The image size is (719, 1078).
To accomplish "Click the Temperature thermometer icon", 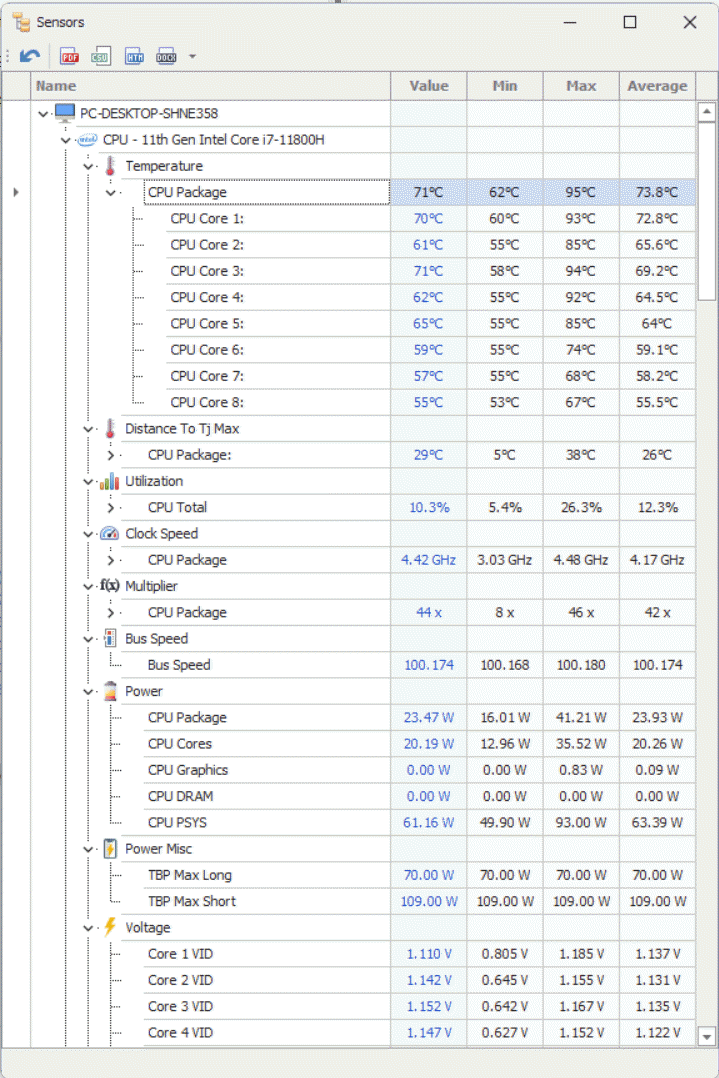I will [x=110, y=166].
